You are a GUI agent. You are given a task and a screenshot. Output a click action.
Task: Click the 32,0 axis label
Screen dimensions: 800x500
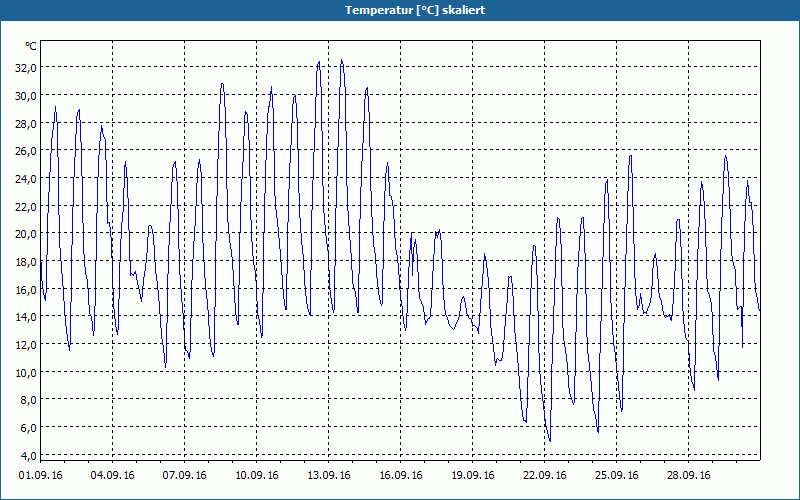tap(26, 68)
